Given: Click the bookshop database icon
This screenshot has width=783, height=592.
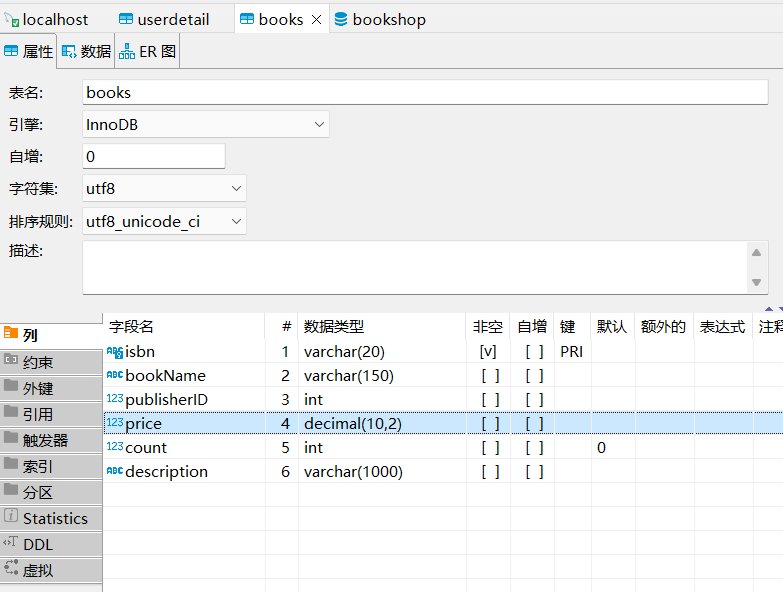Looking at the screenshot, I should 341,19.
